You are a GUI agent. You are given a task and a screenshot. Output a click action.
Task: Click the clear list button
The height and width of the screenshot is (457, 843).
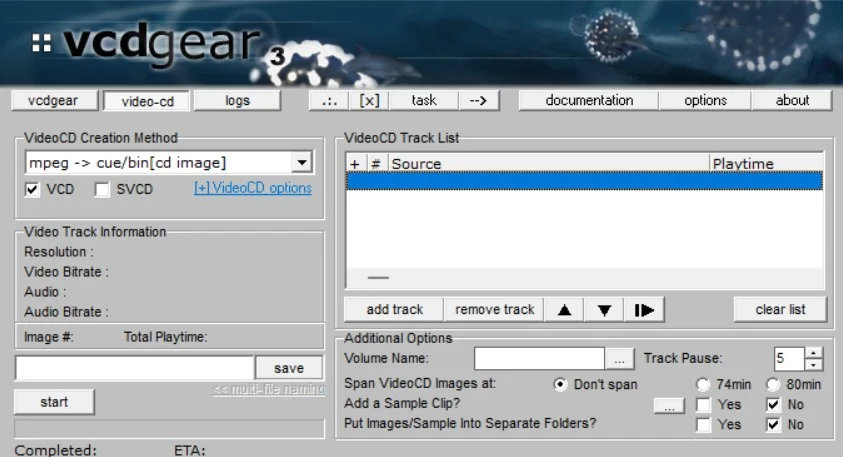coord(780,310)
